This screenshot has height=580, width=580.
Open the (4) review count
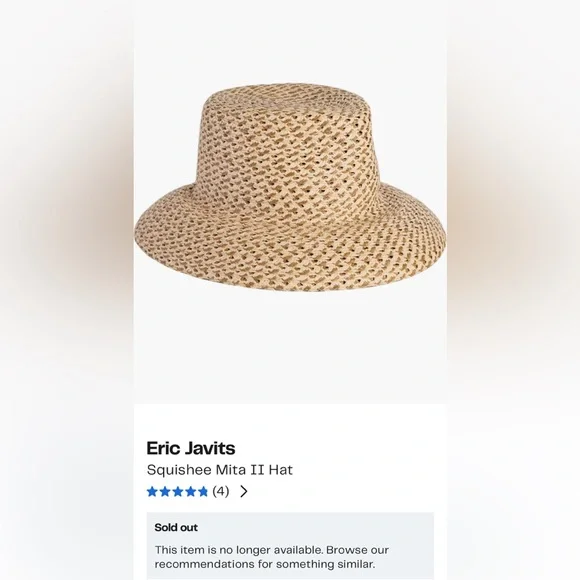tap(221, 491)
